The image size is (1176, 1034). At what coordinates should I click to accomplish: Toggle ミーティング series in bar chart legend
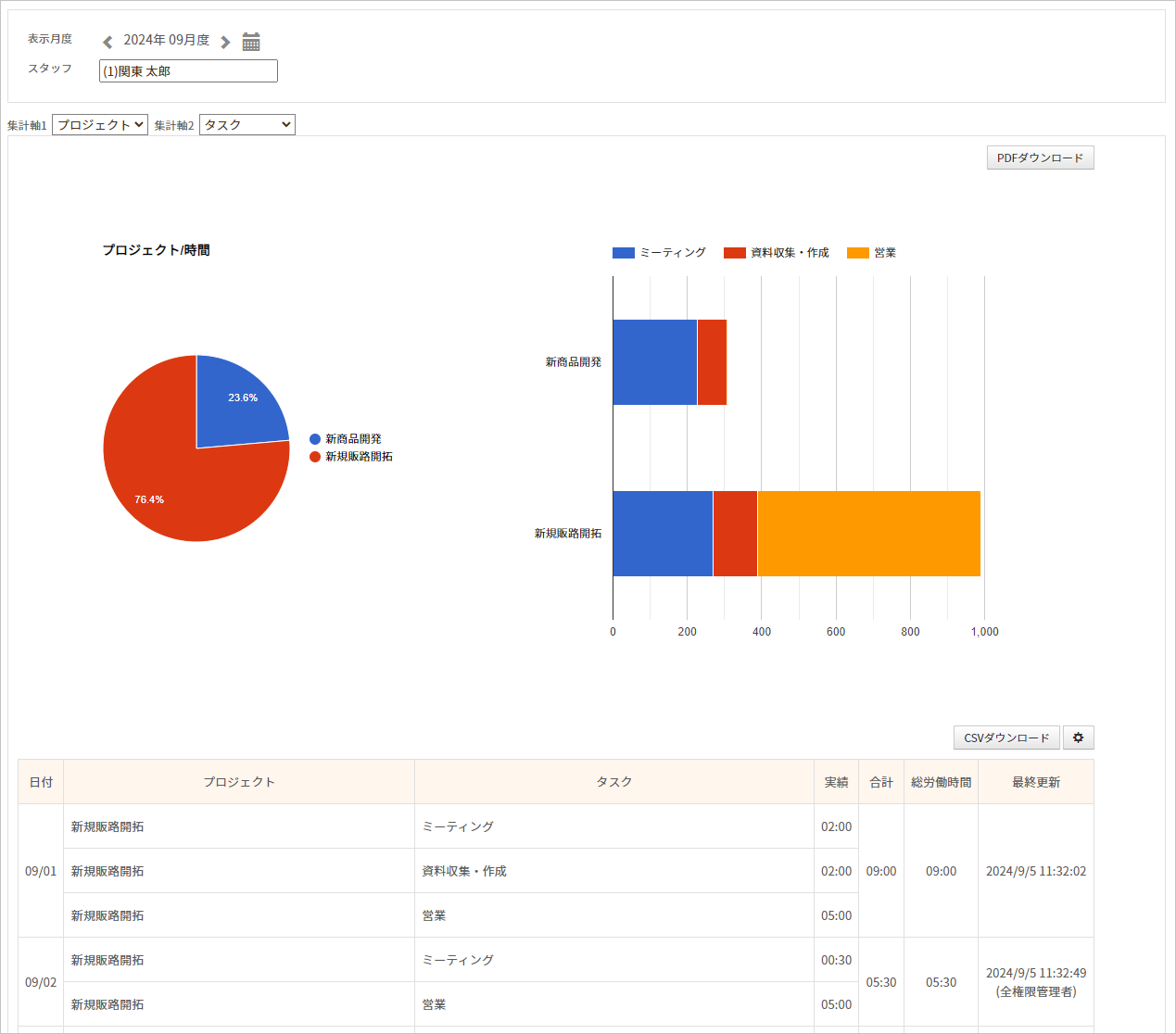click(660, 253)
